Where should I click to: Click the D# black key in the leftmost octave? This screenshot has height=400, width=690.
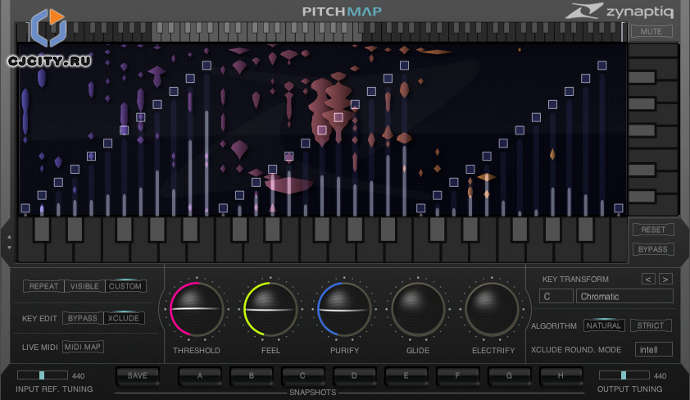click(x=75, y=230)
